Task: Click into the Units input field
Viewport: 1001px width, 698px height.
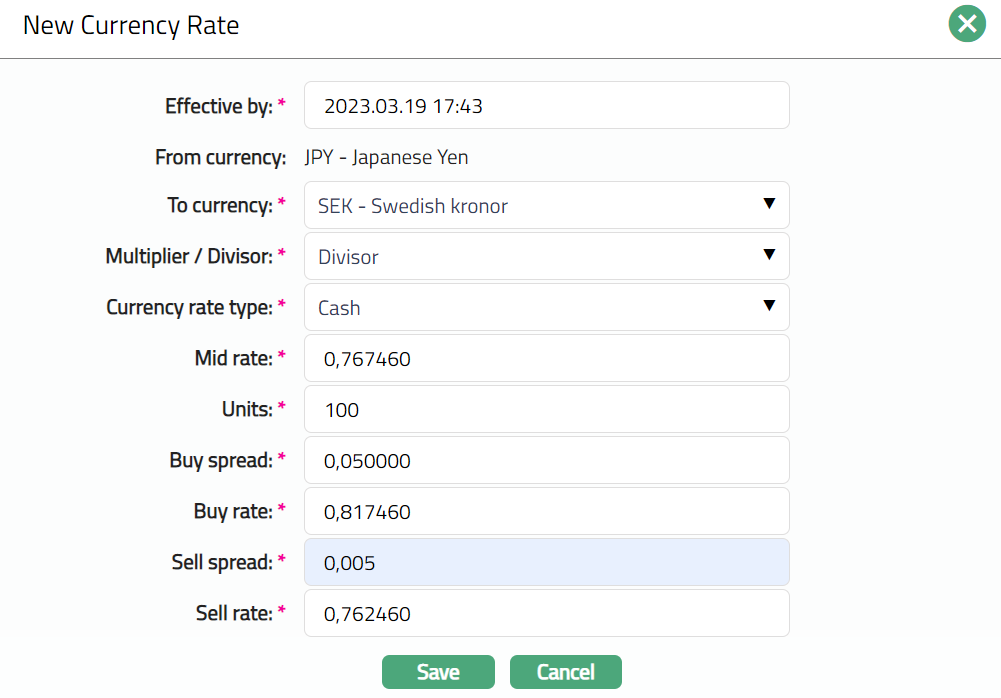Action: coord(546,410)
